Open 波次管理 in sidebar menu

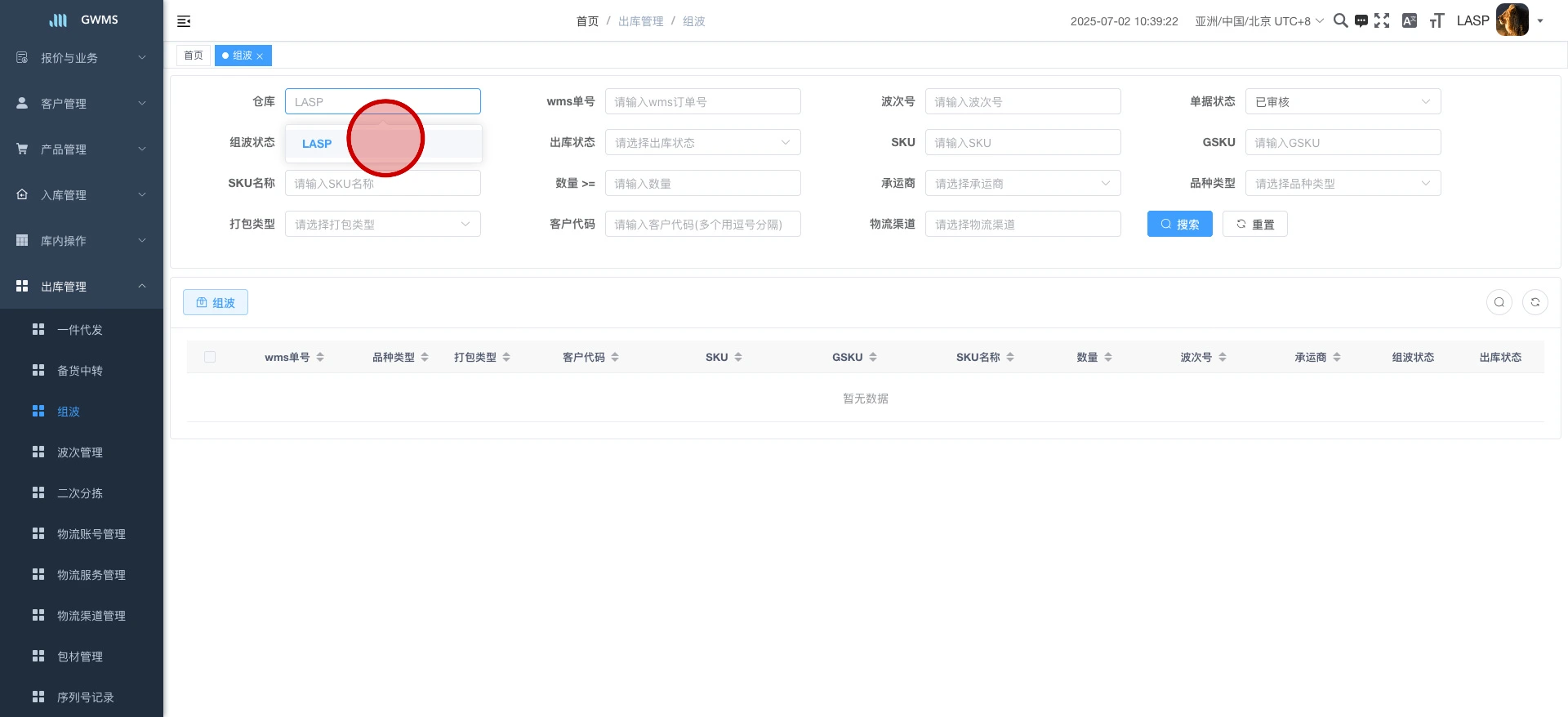tap(80, 452)
